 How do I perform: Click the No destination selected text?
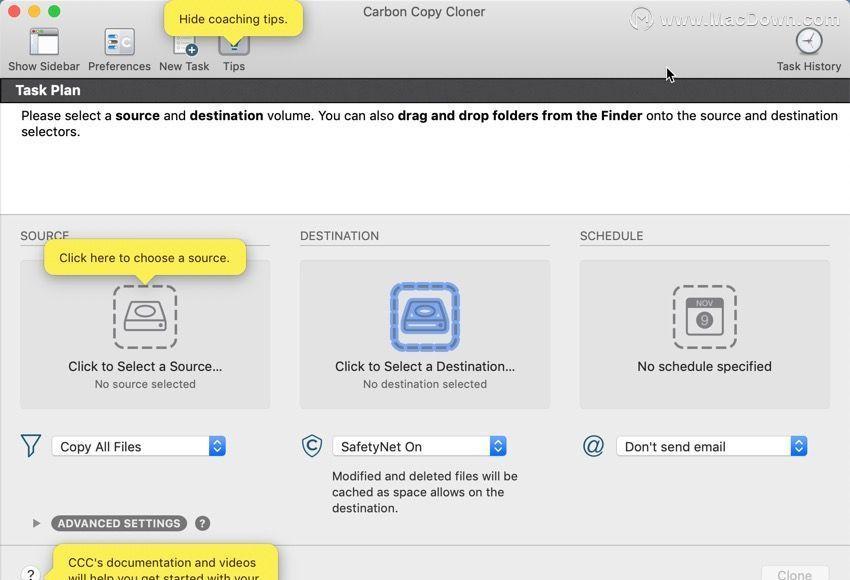click(425, 384)
